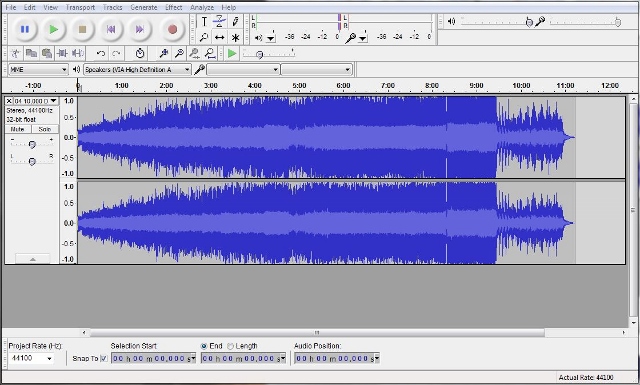Image resolution: width=640 pixels, height=385 pixels.
Task: Click the Paste icon in edit toolbar
Action: [x=47, y=53]
